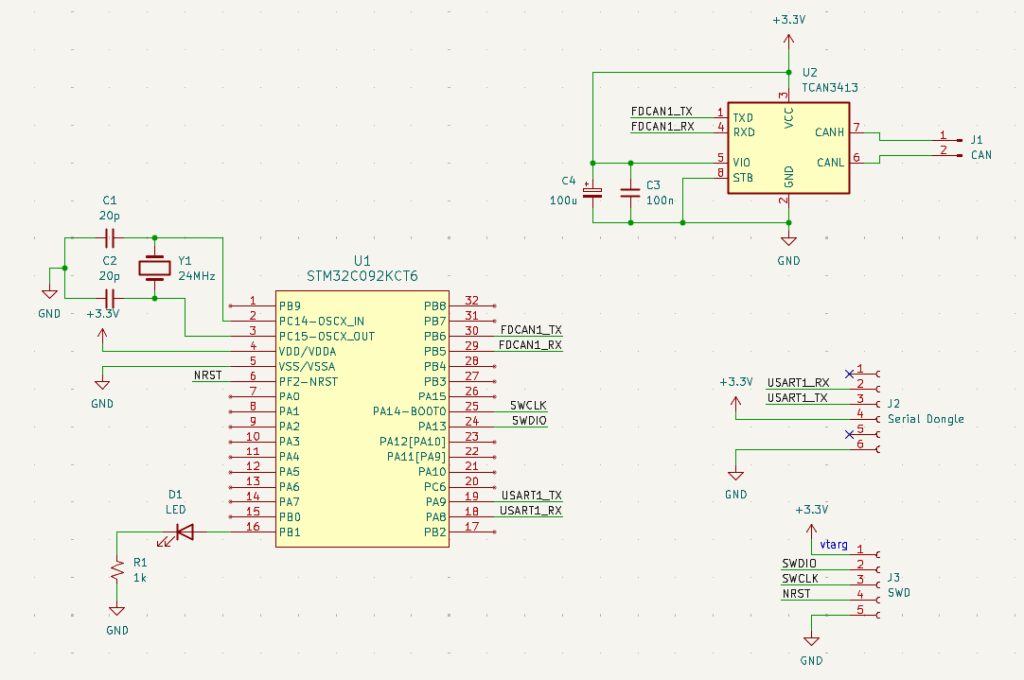Click the USART1_TX label at J2 pin 3
The width and height of the screenshot is (1024, 680).
point(797,398)
